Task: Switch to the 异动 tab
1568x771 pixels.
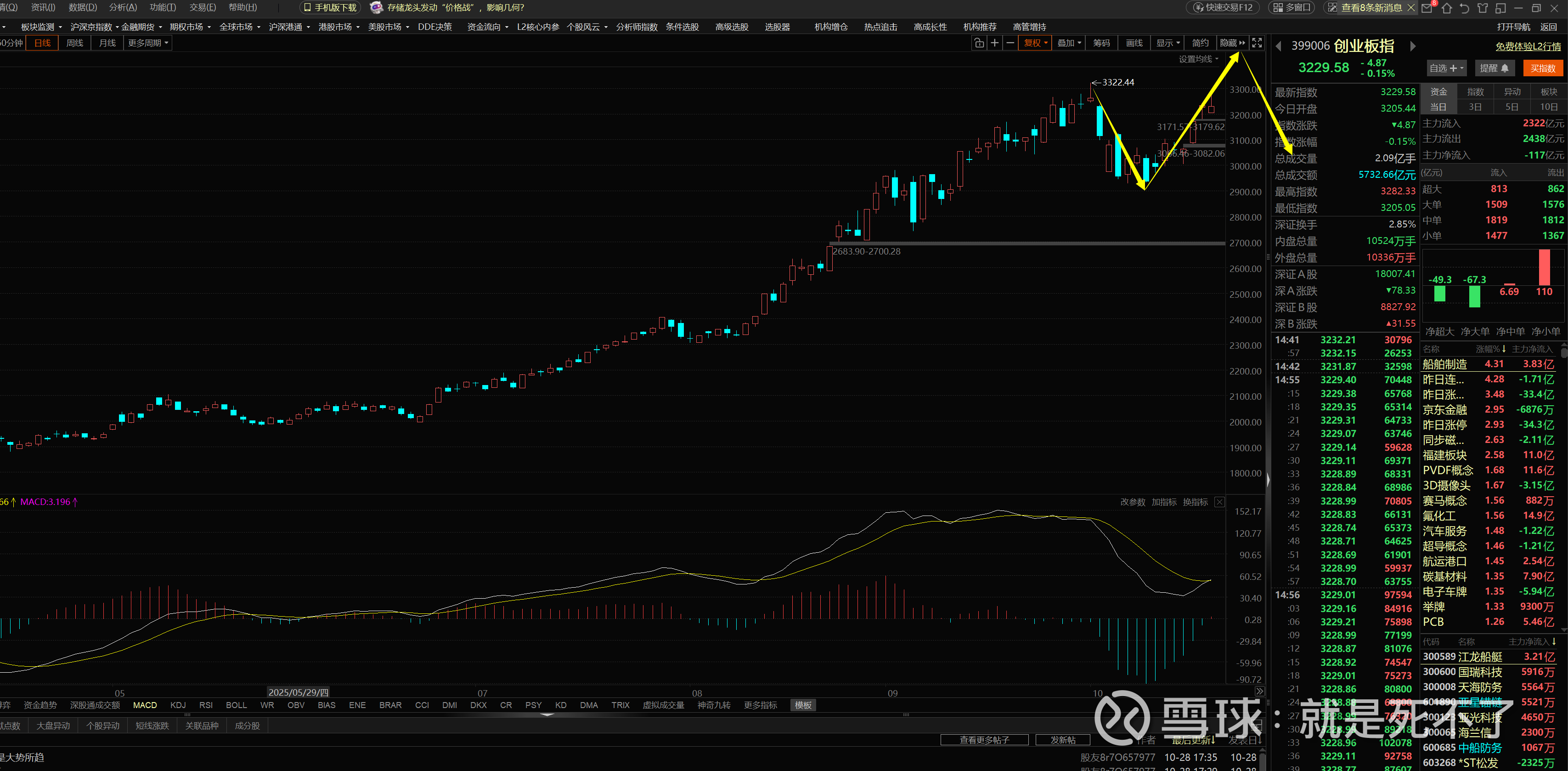Action: click(x=1512, y=92)
